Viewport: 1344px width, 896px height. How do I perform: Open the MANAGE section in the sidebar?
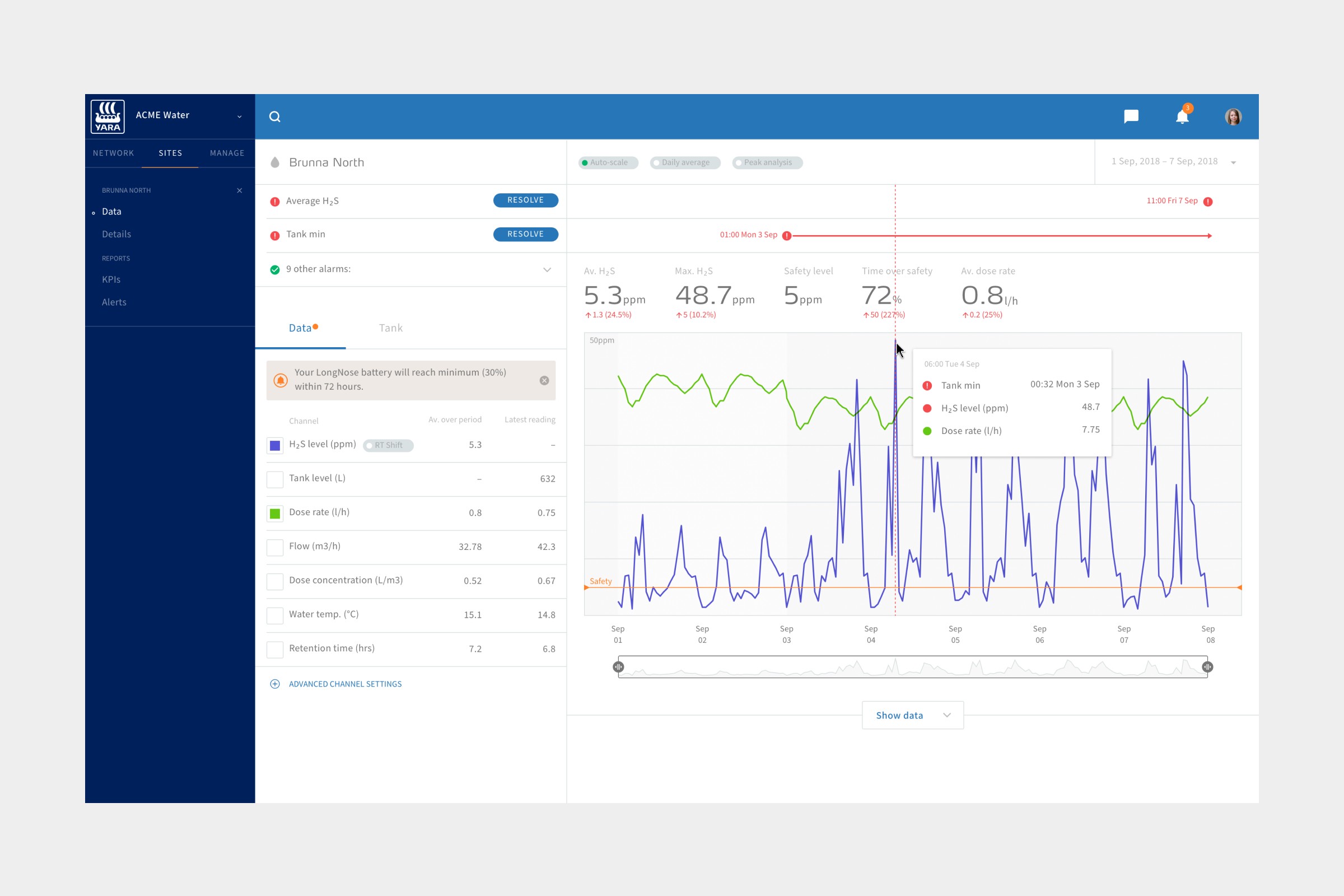227,152
